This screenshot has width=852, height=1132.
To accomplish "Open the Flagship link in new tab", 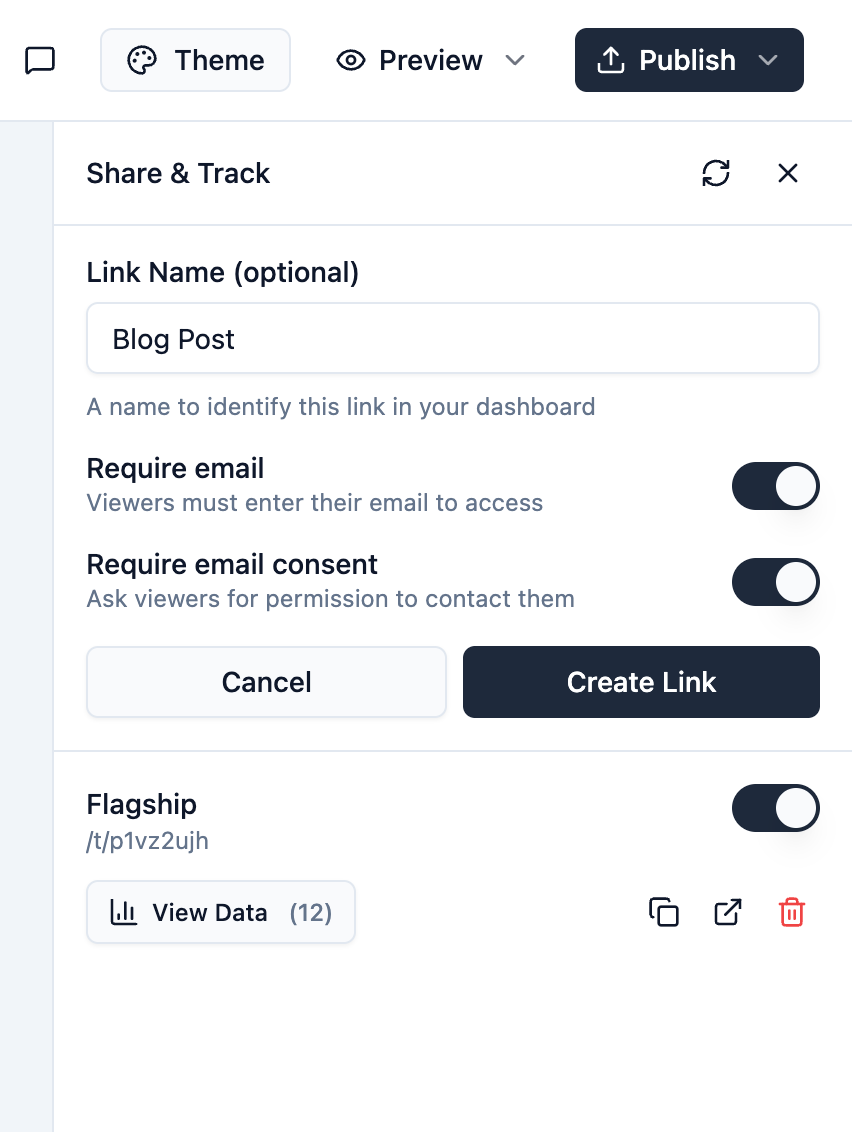I will coord(727,912).
